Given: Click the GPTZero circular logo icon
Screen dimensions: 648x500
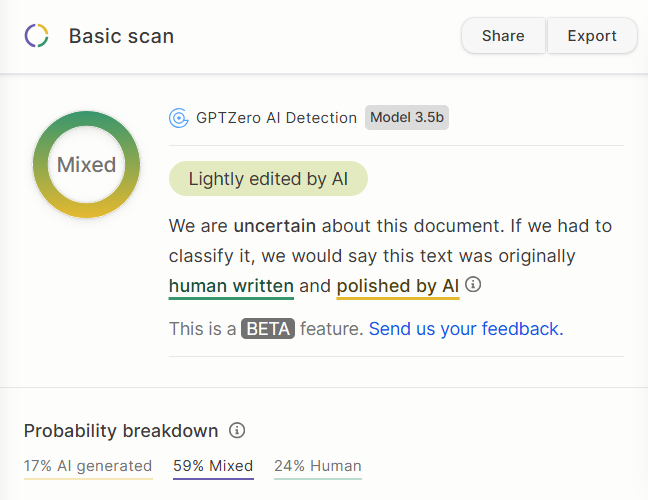Looking at the screenshot, I should click(x=36, y=36).
